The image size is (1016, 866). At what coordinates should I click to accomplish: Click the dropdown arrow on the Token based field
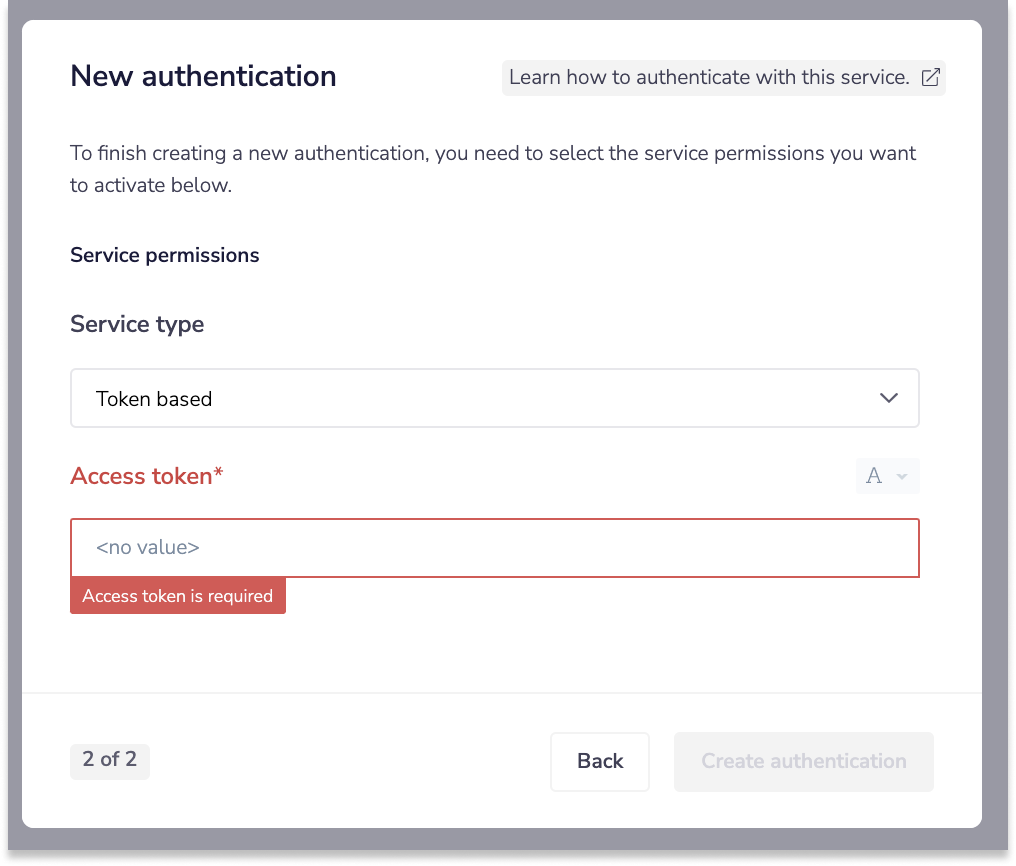888,397
